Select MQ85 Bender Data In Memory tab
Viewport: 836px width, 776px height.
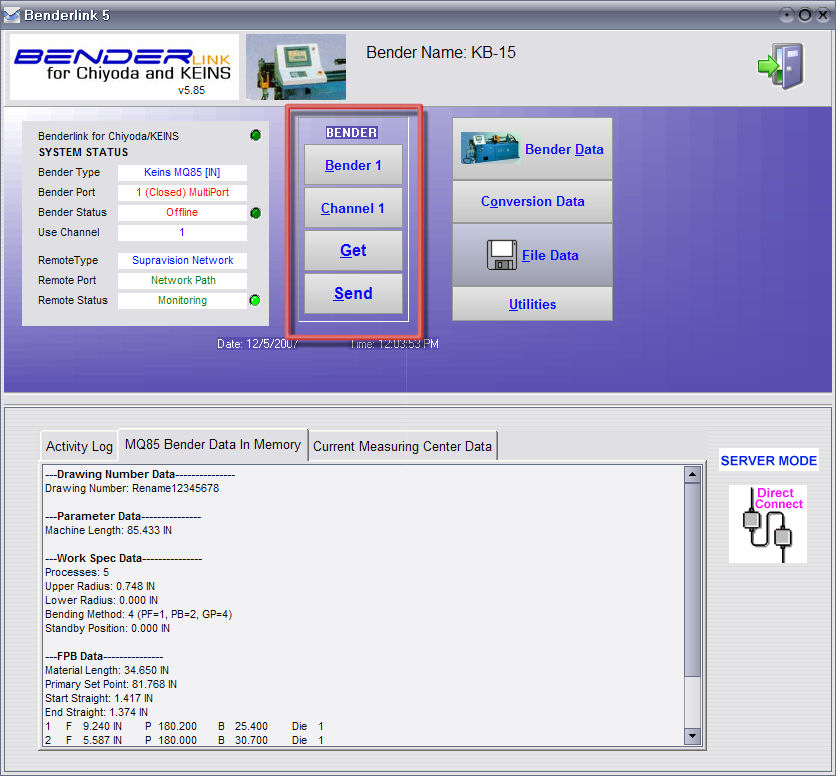tap(212, 445)
